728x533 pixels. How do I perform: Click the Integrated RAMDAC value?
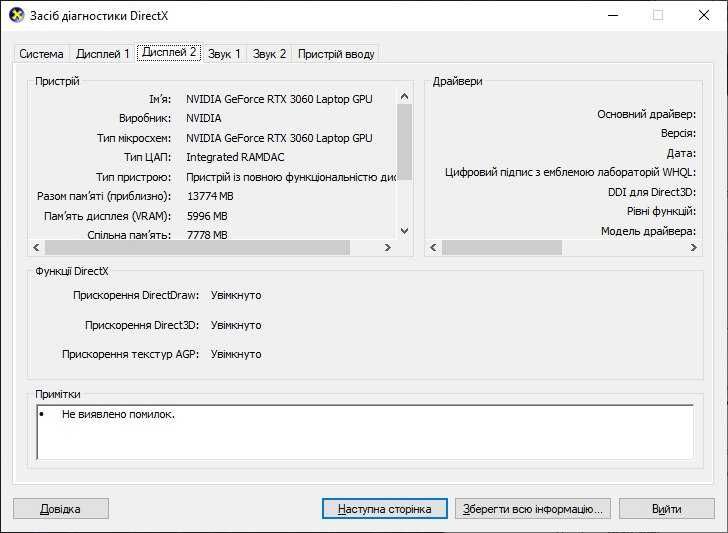point(235,157)
